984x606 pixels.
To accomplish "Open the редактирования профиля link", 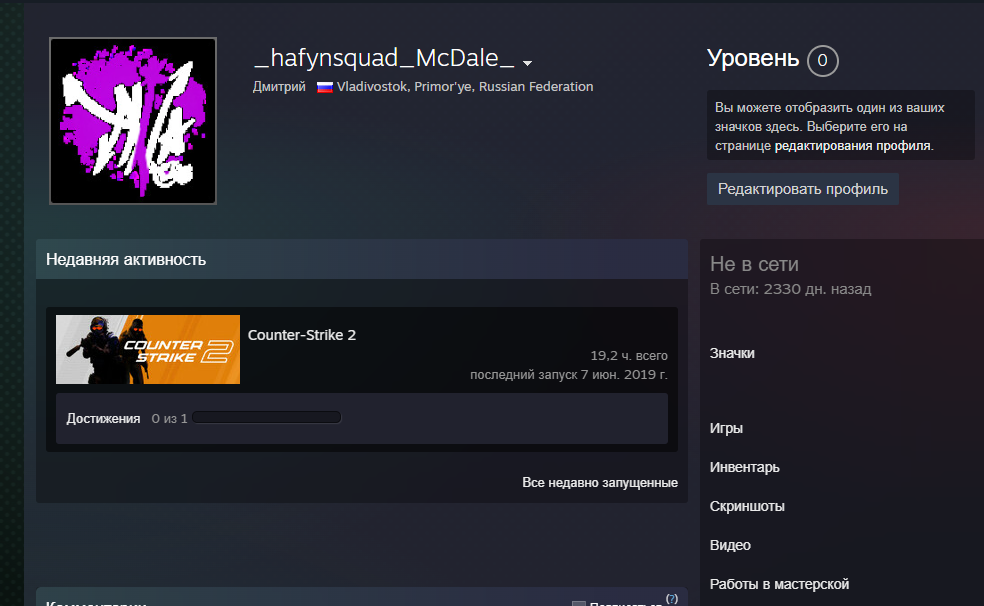I will coord(852,145).
